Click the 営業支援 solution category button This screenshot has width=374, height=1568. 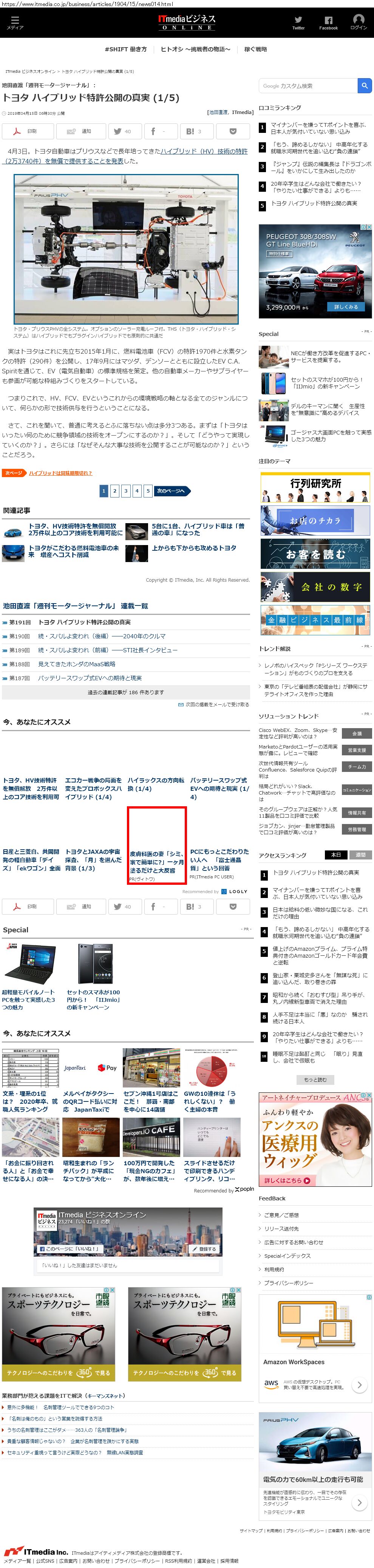pos(357,750)
